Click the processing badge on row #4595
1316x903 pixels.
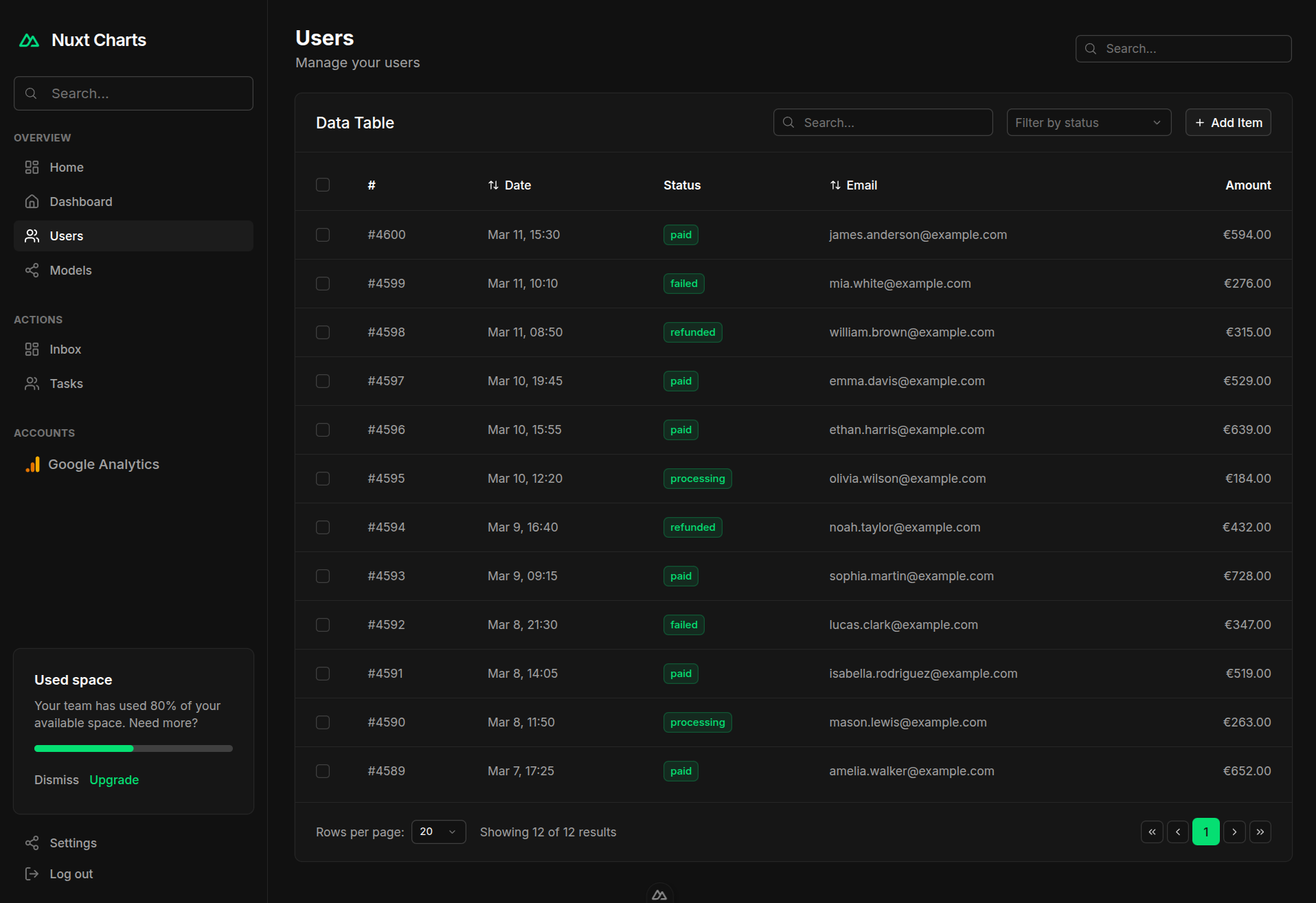pos(697,479)
